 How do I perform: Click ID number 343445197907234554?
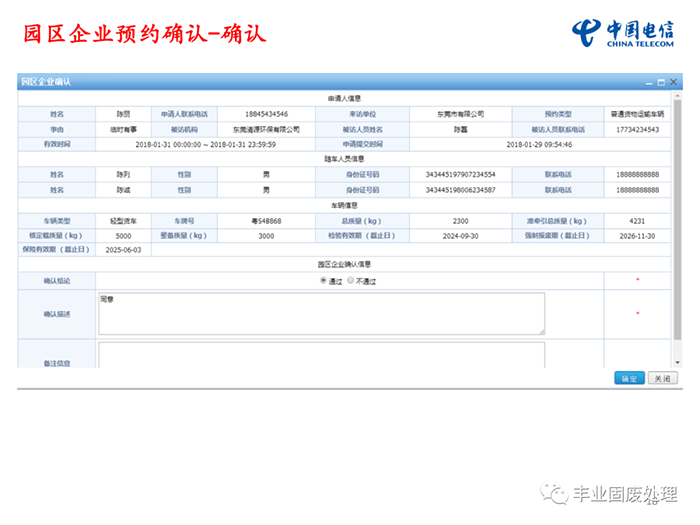pos(460,174)
